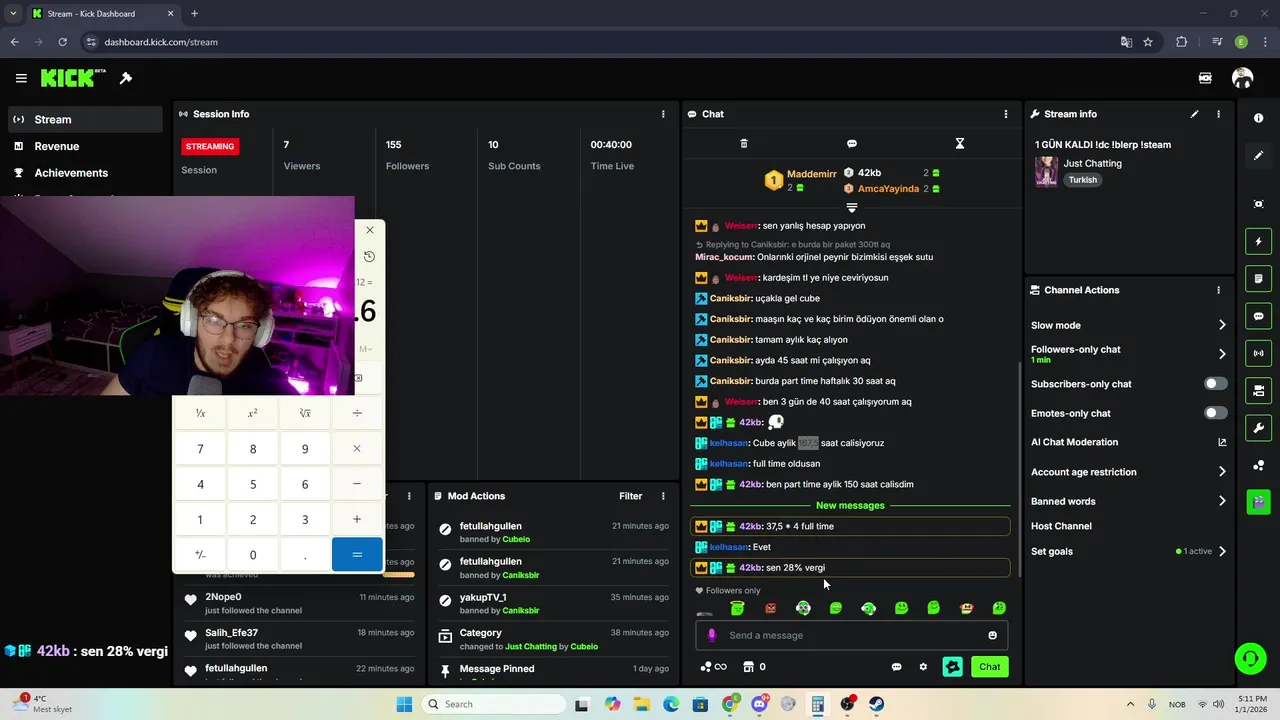Open the emoji picker in message box
Viewport: 1280px width, 720px height.
[x=992, y=635]
